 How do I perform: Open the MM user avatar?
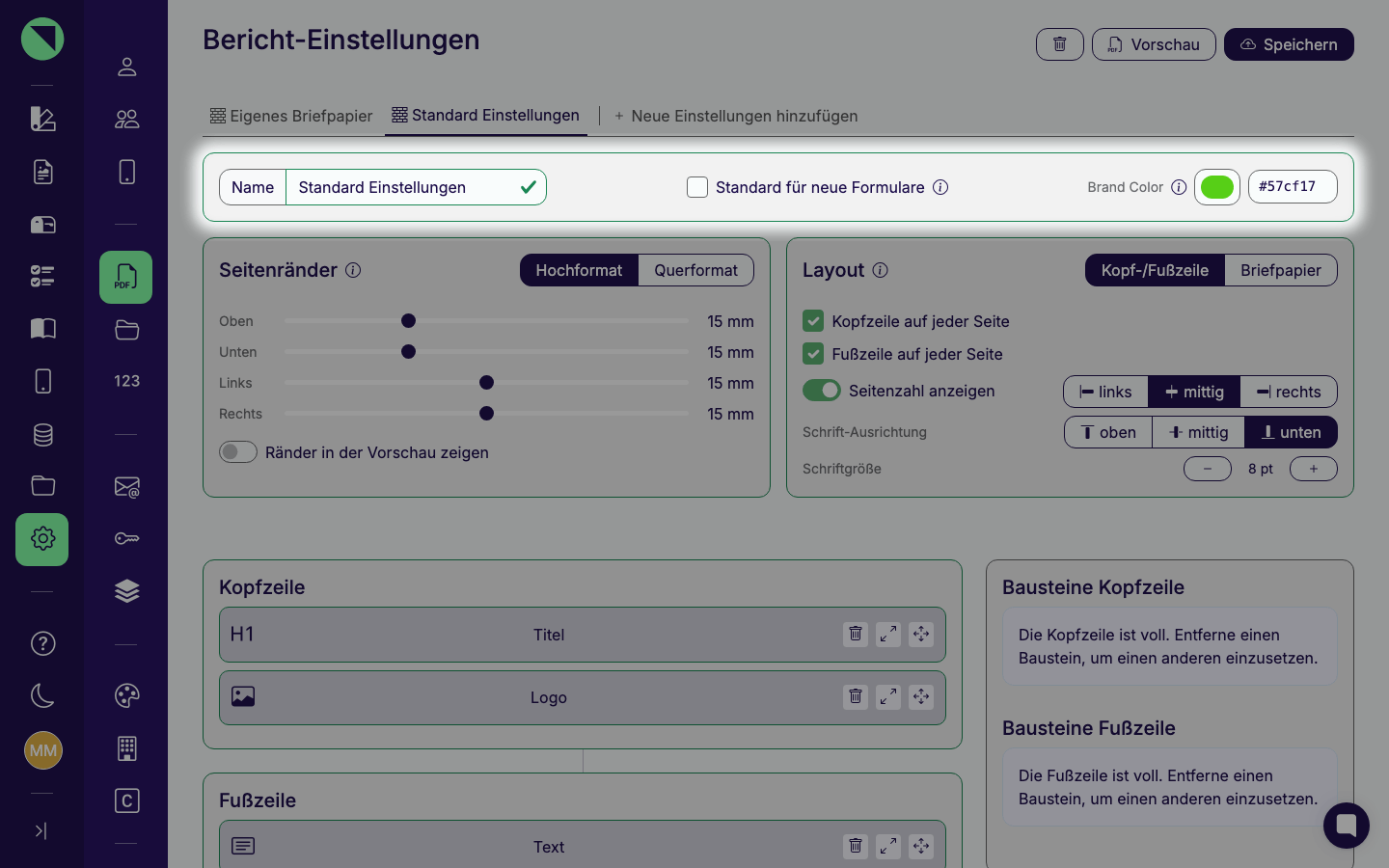pos(43,750)
